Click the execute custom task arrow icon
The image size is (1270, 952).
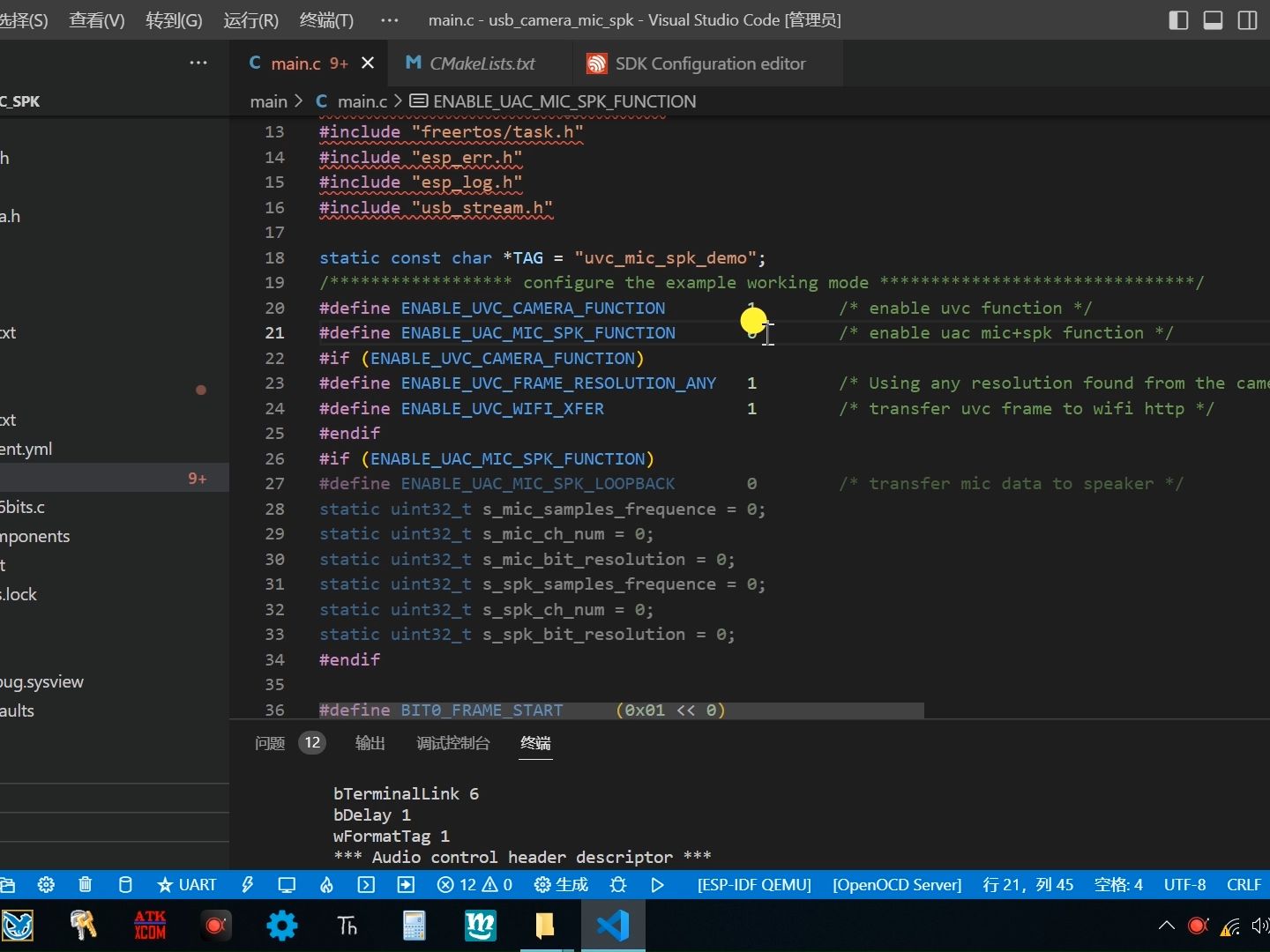click(406, 884)
